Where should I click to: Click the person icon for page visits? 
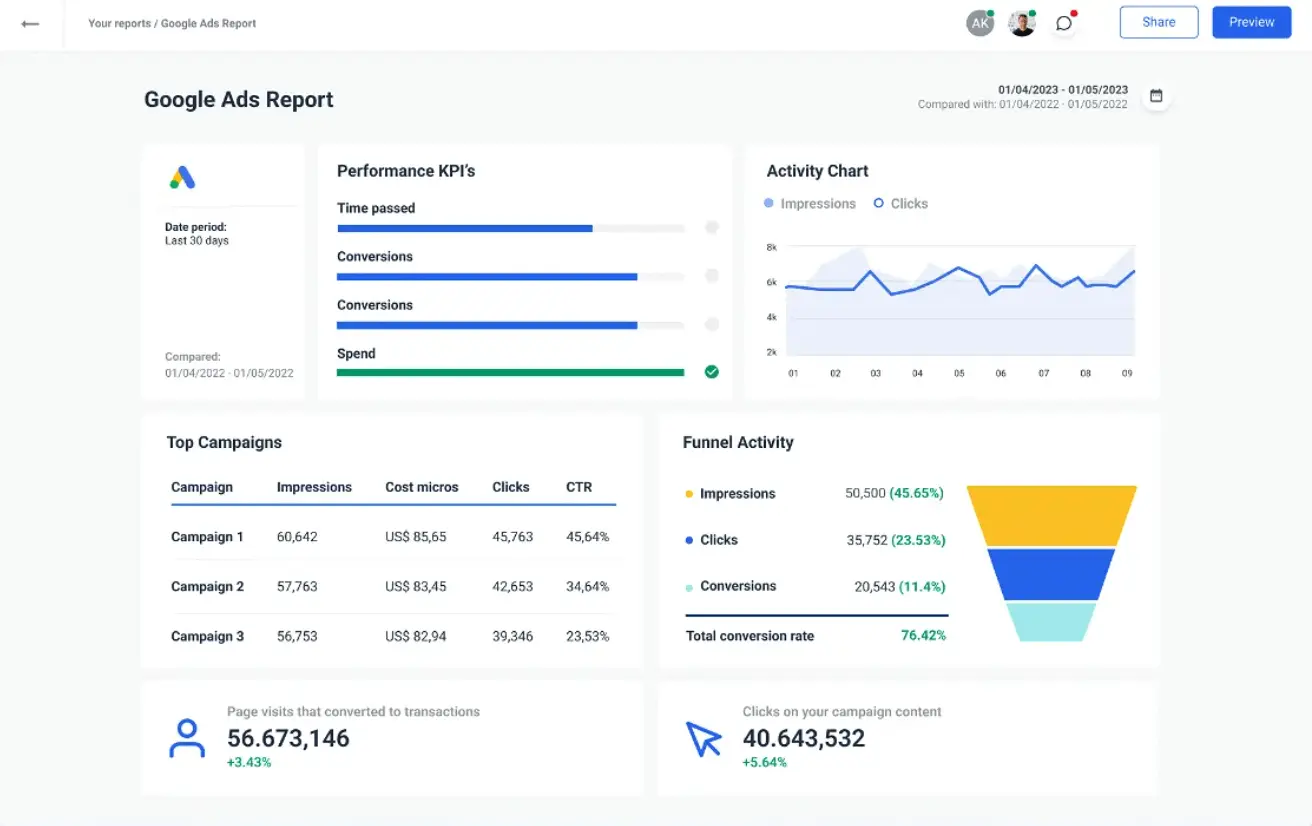coord(187,739)
